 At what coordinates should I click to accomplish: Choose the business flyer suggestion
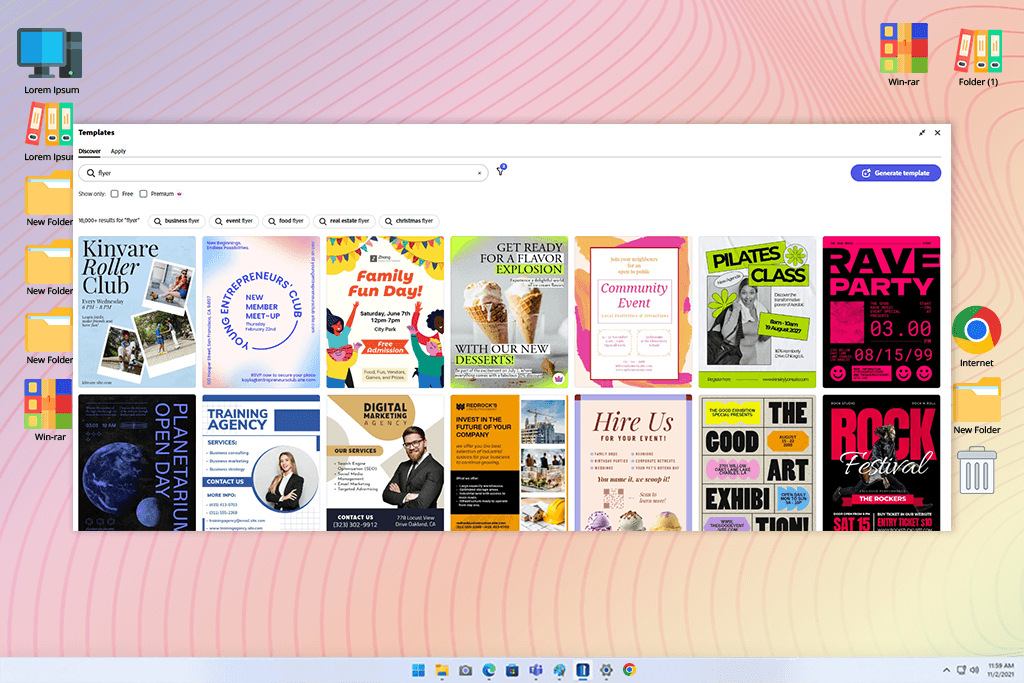[176, 221]
